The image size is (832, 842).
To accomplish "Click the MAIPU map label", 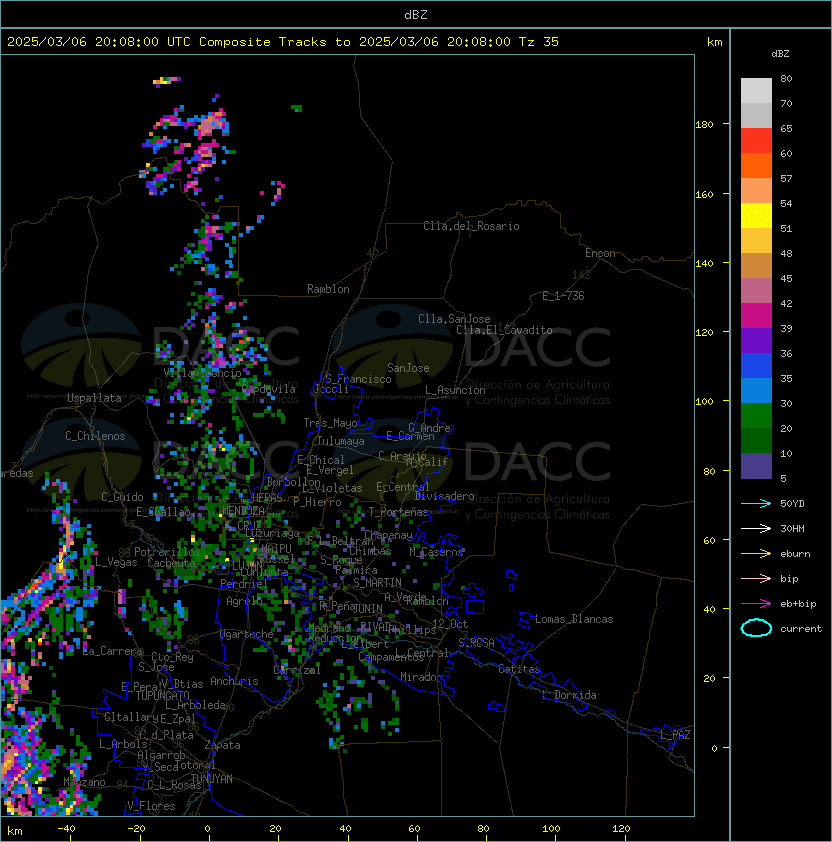I will (276, 549).
